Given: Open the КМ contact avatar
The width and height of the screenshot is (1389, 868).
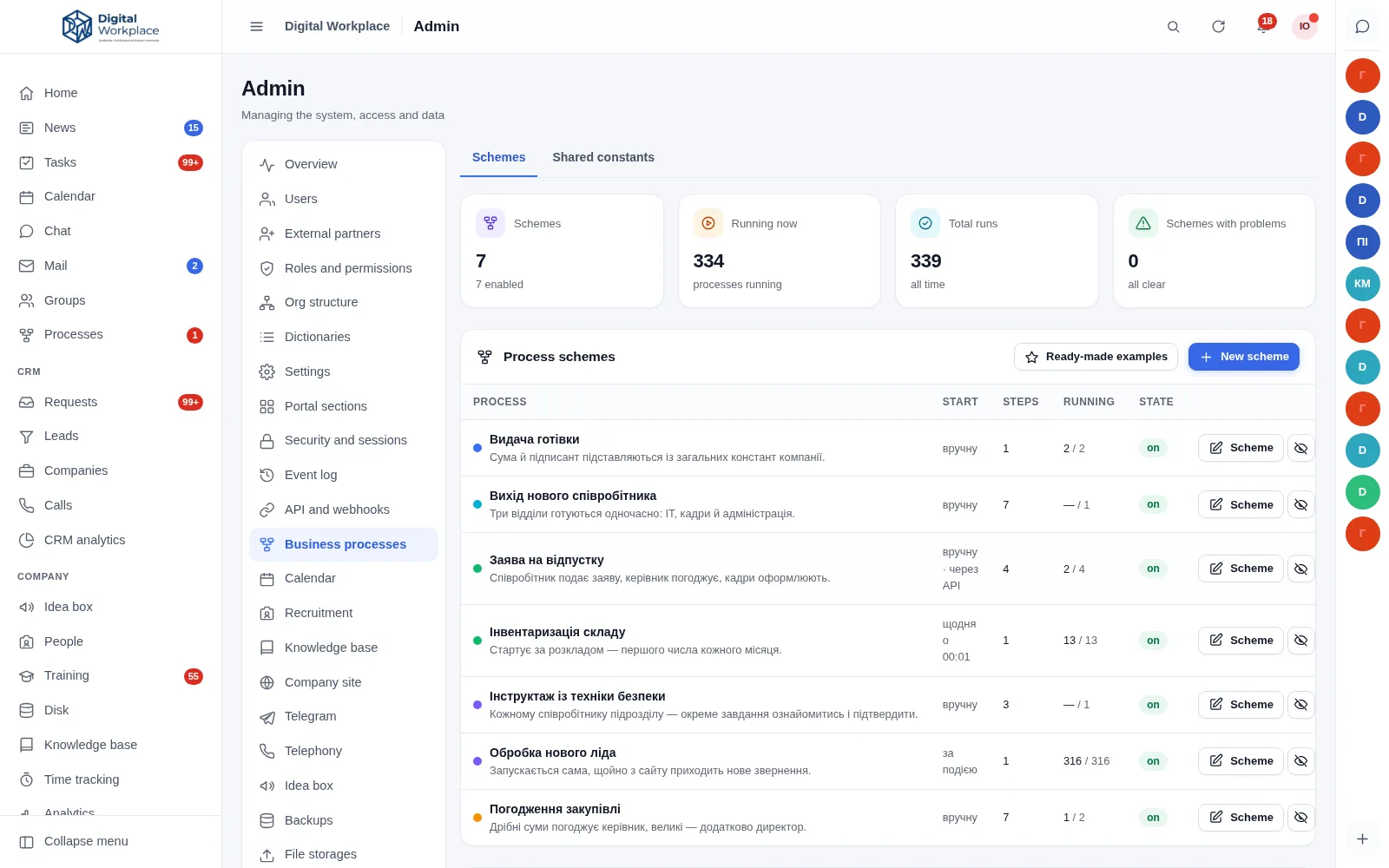Looking at the screenshot, I should [x=1362, y=284].
